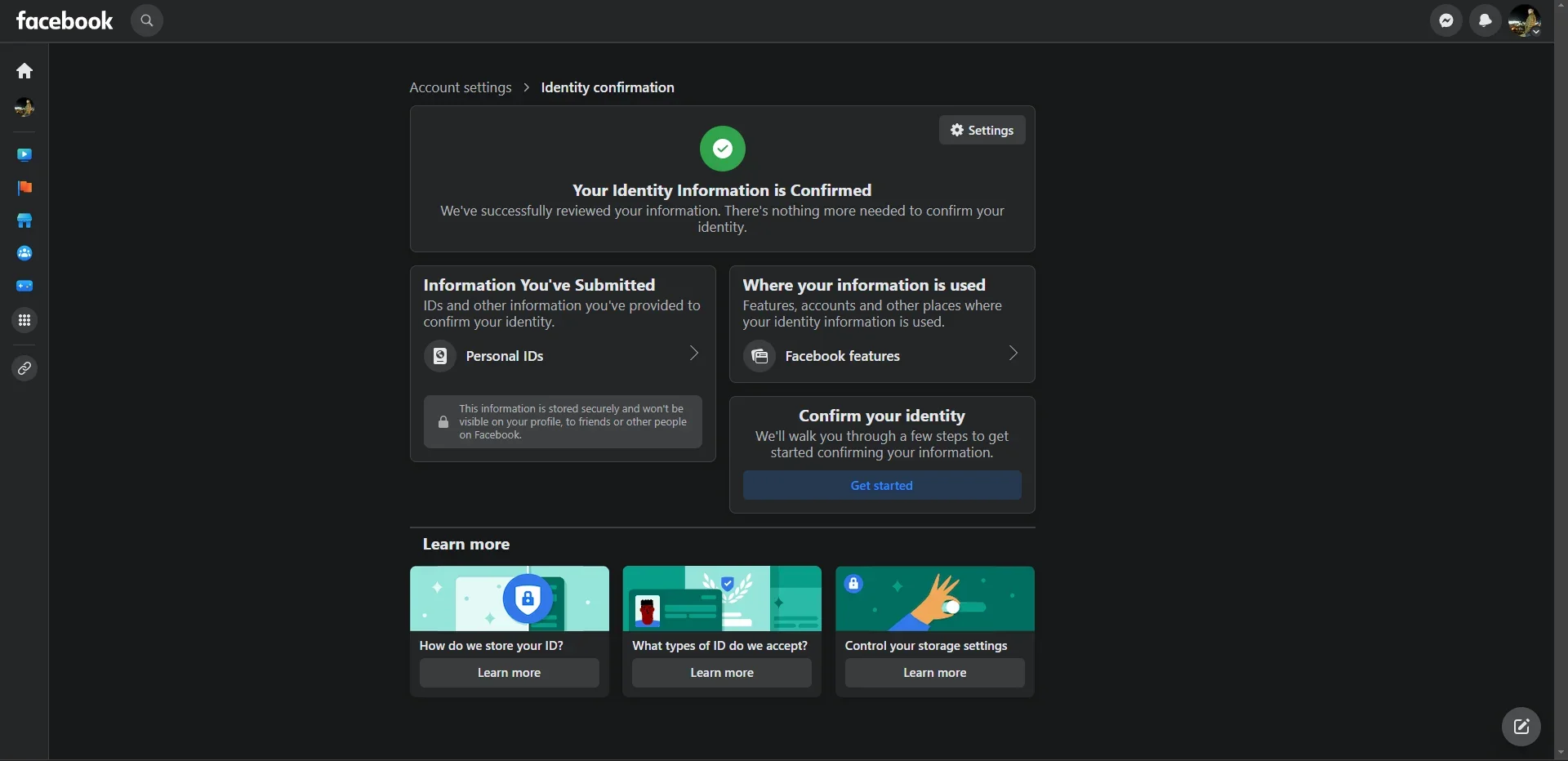The width and height of the screenshot is (1568, 761).
Task: Click the Facebook logo
Action: (x=65, y=20)
